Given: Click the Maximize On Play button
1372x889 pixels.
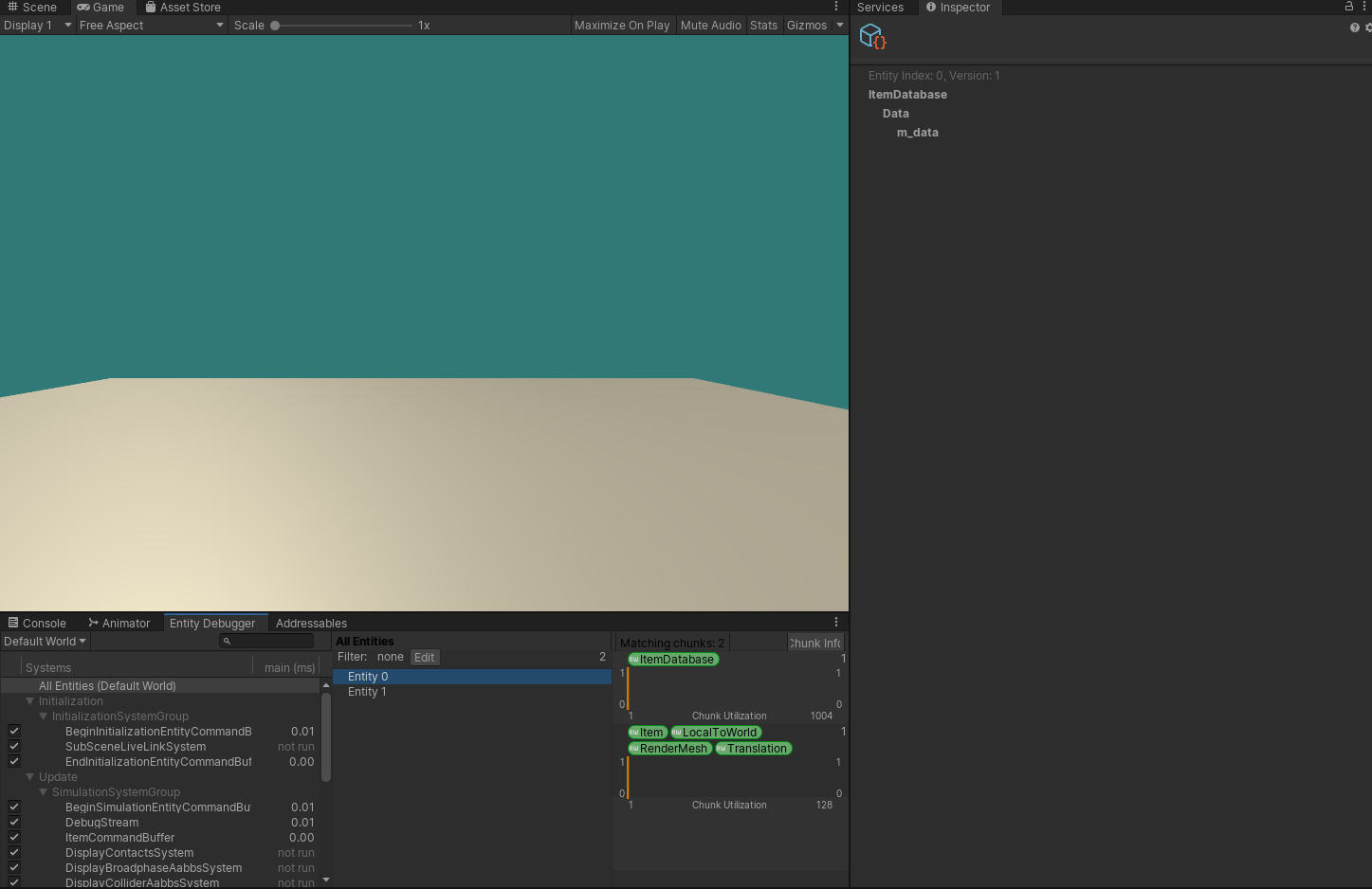Looking at the screenshot, I should coord(621,25).
